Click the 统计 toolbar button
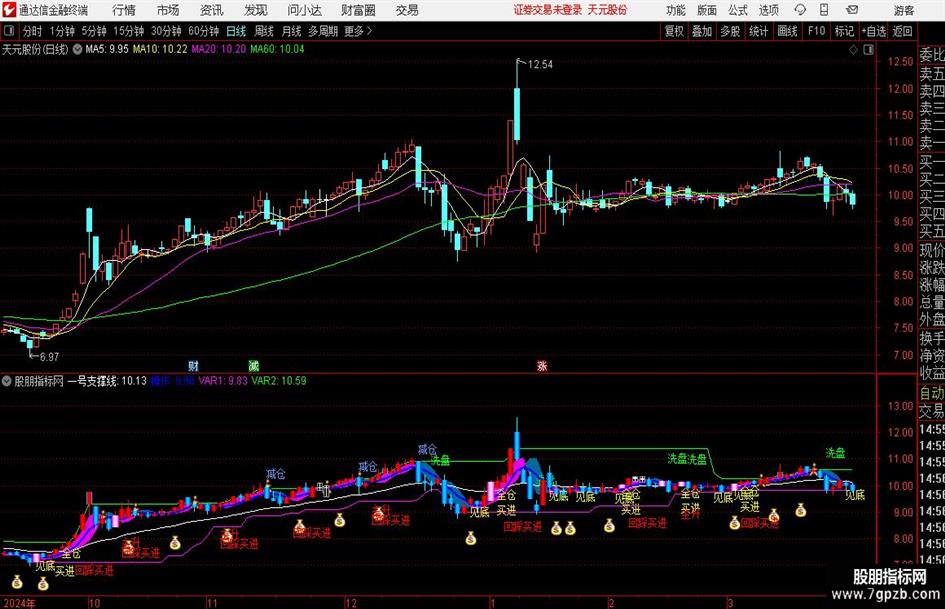This screenshot has width=945, height=609. [758, 31]
